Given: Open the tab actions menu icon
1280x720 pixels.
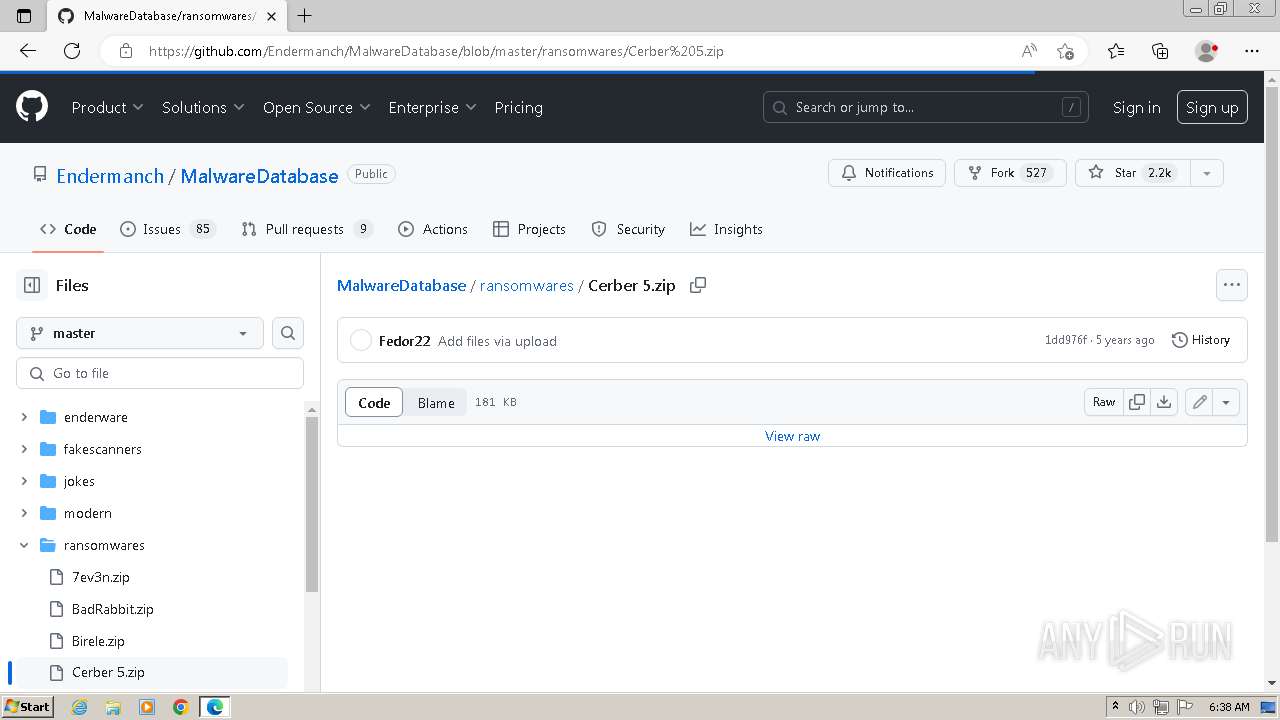Looking at the screenshot, I should (x=24, y=15).
